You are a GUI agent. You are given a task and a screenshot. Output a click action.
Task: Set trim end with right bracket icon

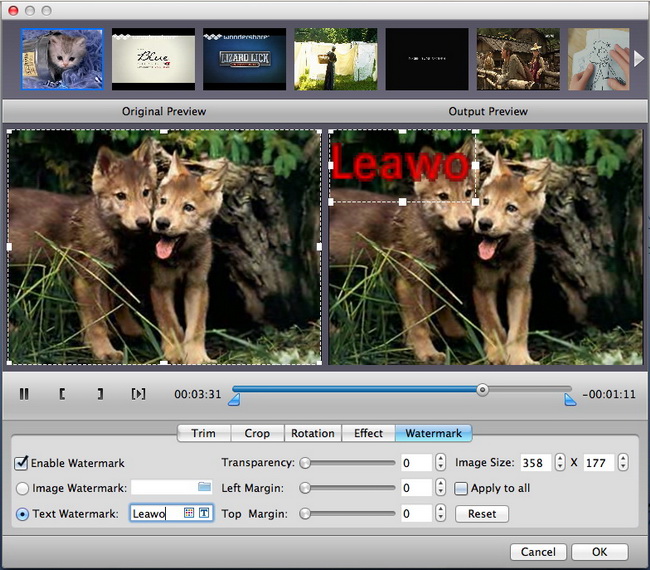tap(100, 394)
